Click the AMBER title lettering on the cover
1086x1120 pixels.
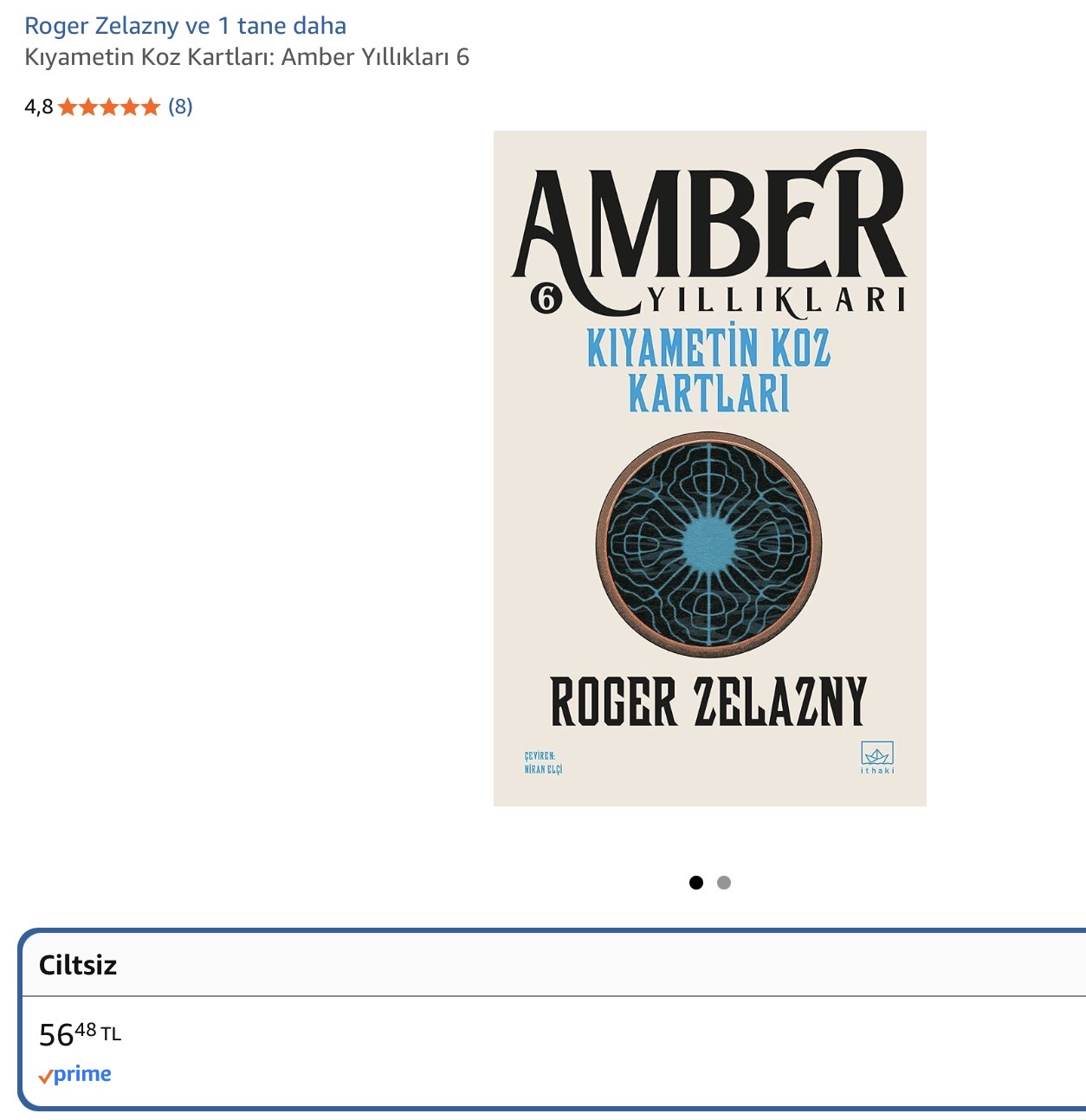[x=708, y=223]
